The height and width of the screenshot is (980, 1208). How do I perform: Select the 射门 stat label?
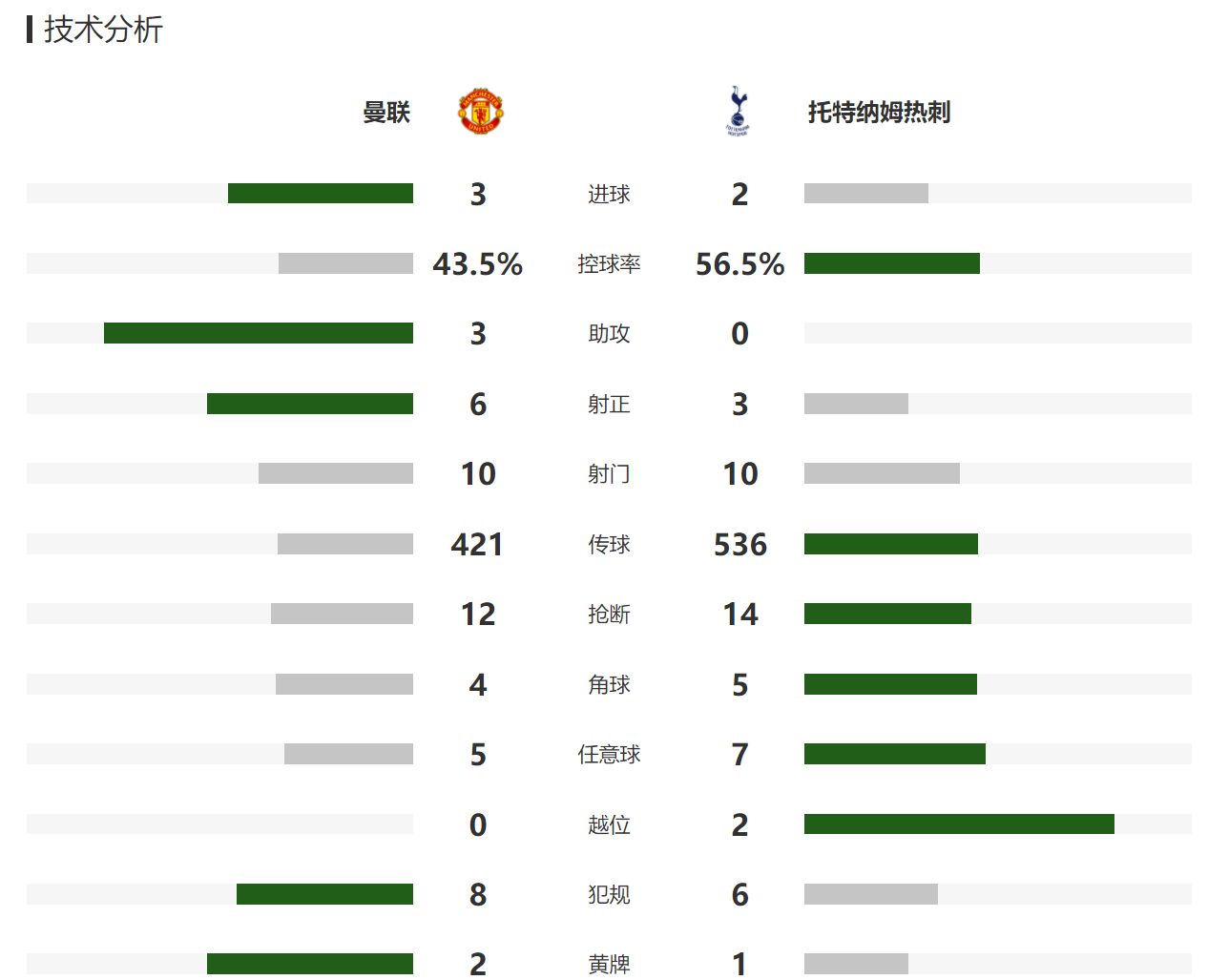click(x=609, y=474)
